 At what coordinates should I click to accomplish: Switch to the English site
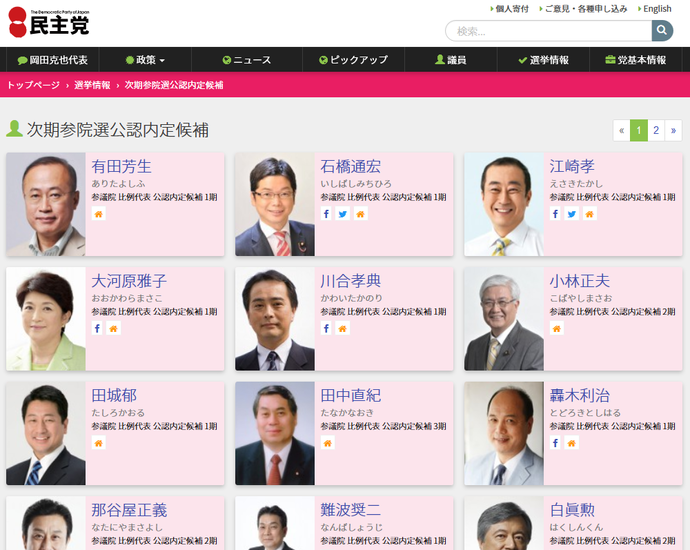(x=655, y=9)
